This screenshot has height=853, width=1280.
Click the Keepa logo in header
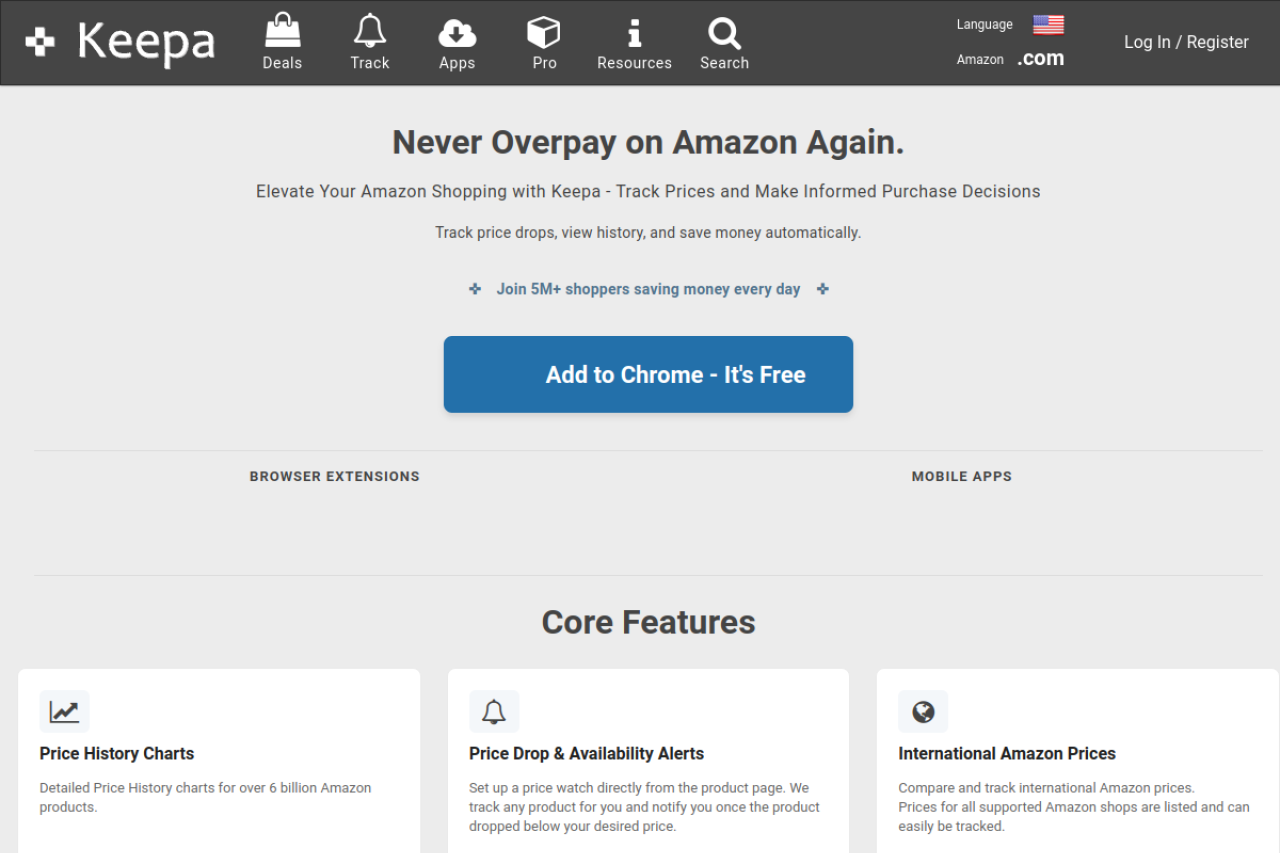[120, 42]
